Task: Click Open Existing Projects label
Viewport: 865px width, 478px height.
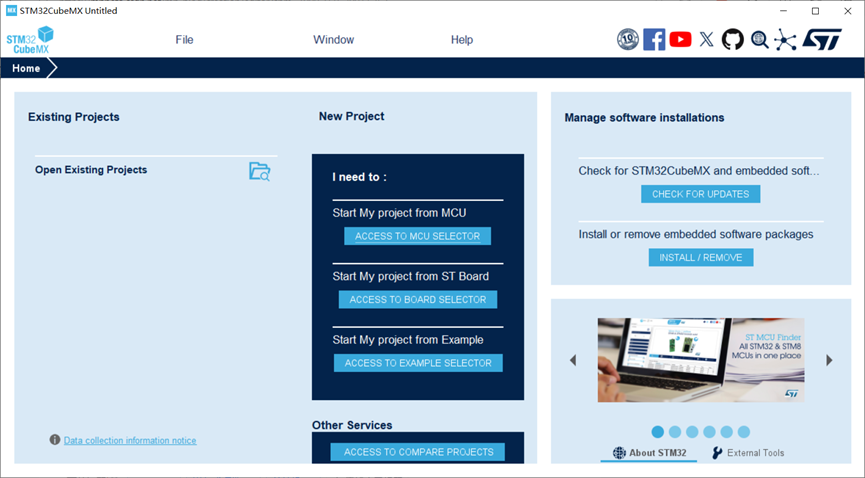Action: [x=91, y=170]
